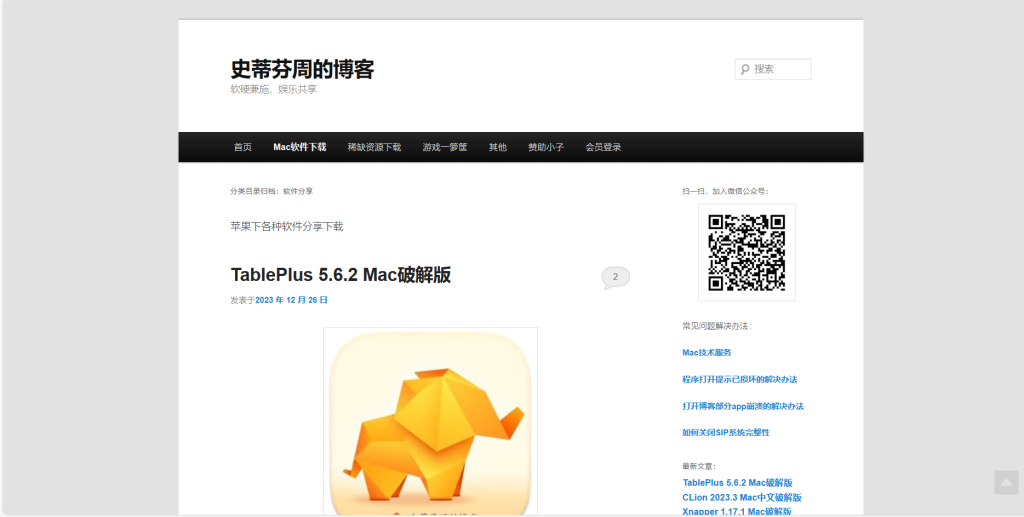Viewport: 1024px width, 517px height.
Task: Open Mac软件下载 menu item
Action: (x=300, y=147)
